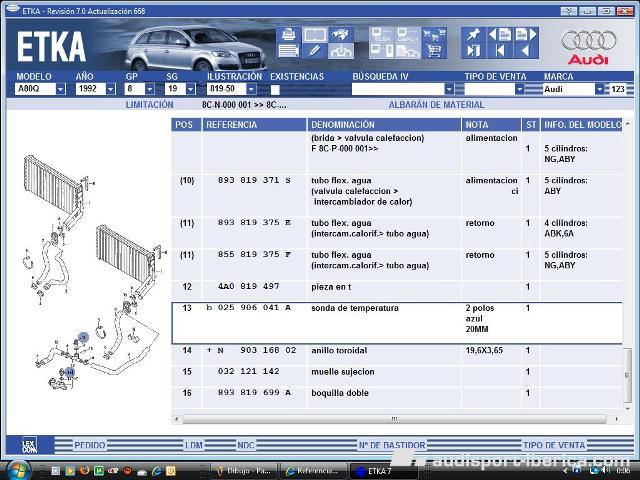Click the ST column header
The image size is (640, 480).
tap(531, 124)
